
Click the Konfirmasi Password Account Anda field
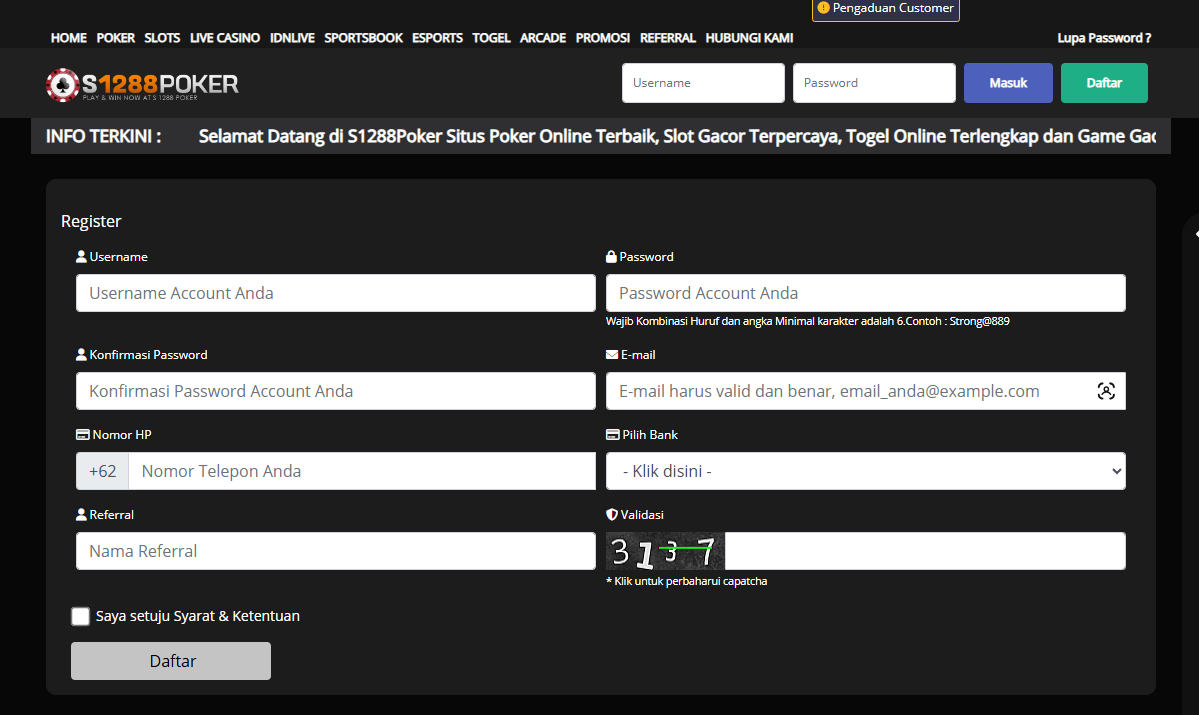[x=336, y=391]
